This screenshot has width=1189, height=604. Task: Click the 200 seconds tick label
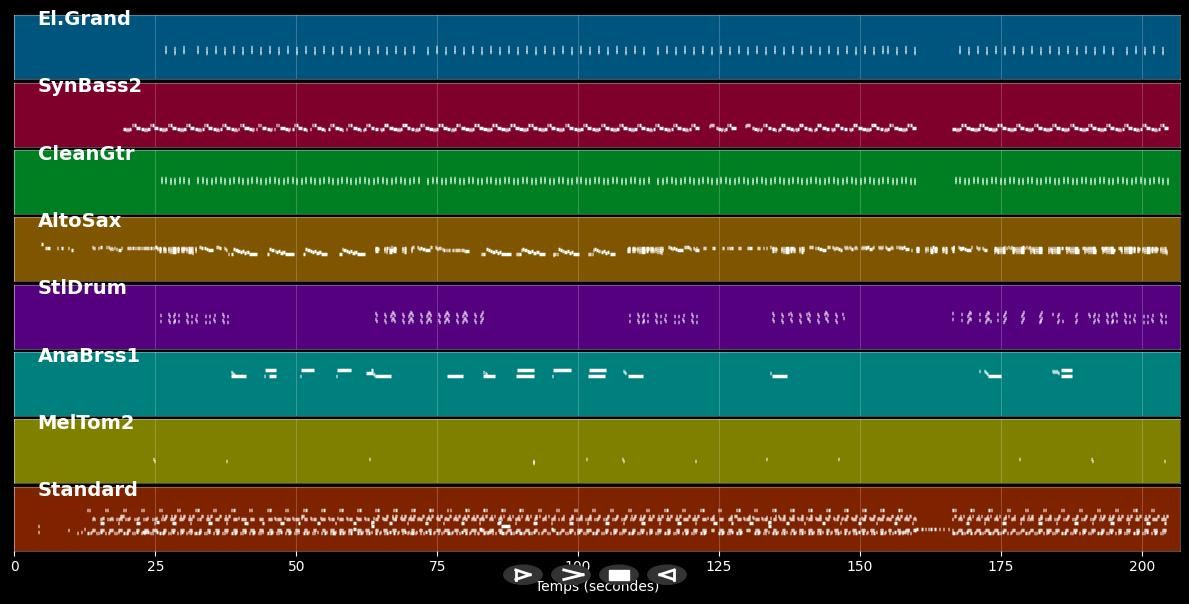click(x=1142, y=566)
